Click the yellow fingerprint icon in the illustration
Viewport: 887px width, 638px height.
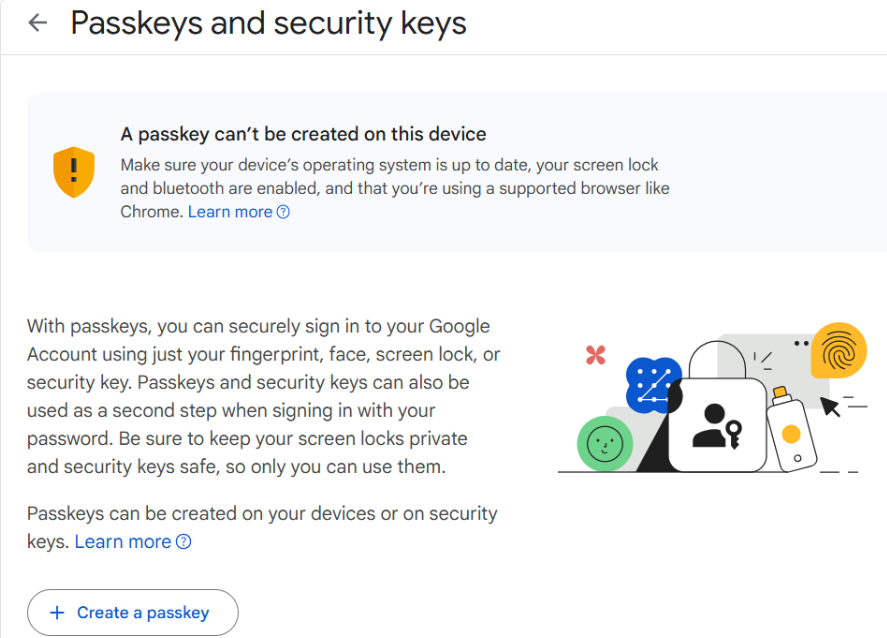(x=838, y=351)
